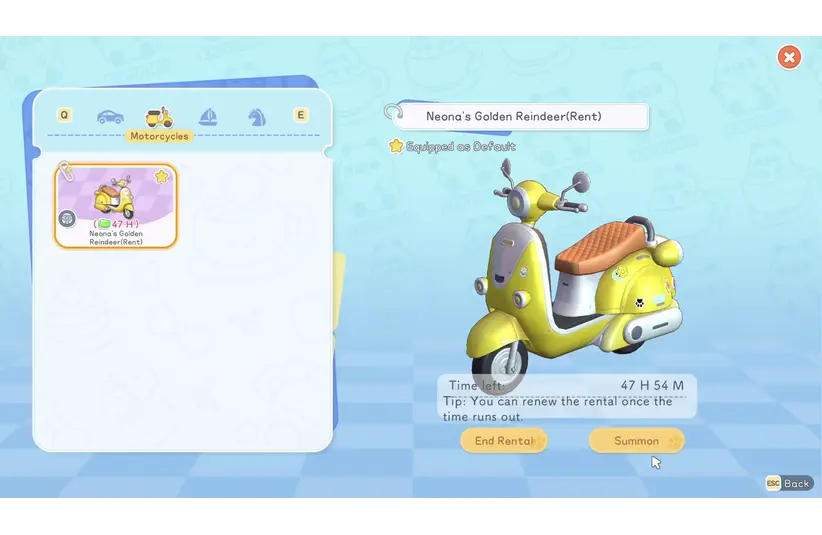
Task: Toggle the Equipped as Default star
Action: tap(396, 146)
